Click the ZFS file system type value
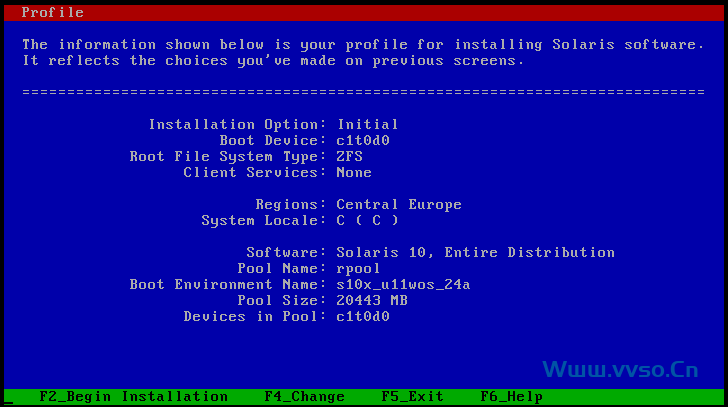 [x=350, y=156]
